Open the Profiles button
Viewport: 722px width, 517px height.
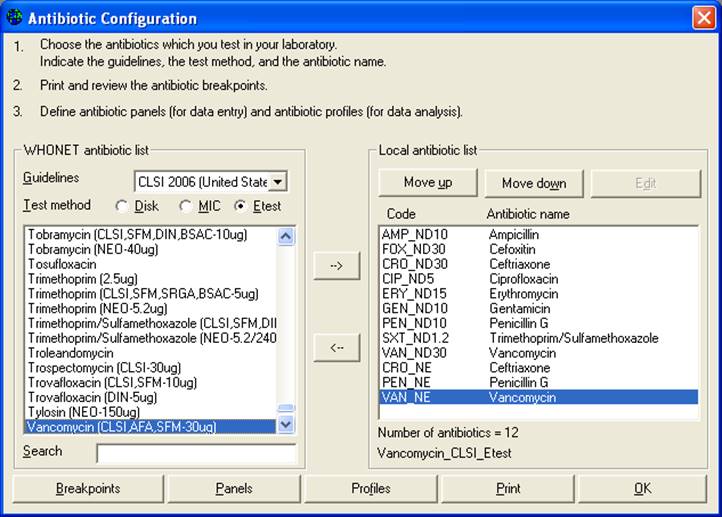pos(371,488)
